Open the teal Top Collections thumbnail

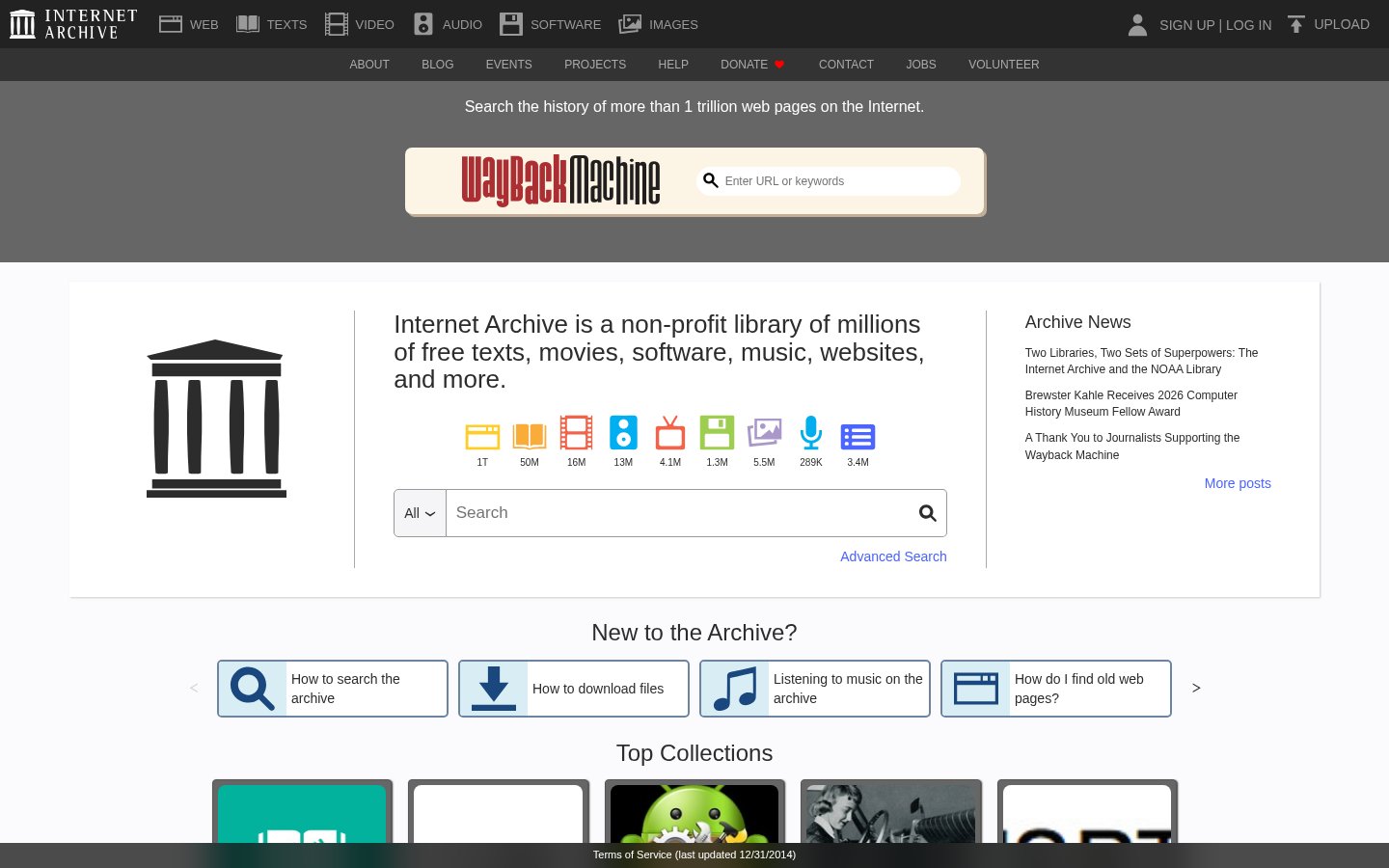point(302,814)
